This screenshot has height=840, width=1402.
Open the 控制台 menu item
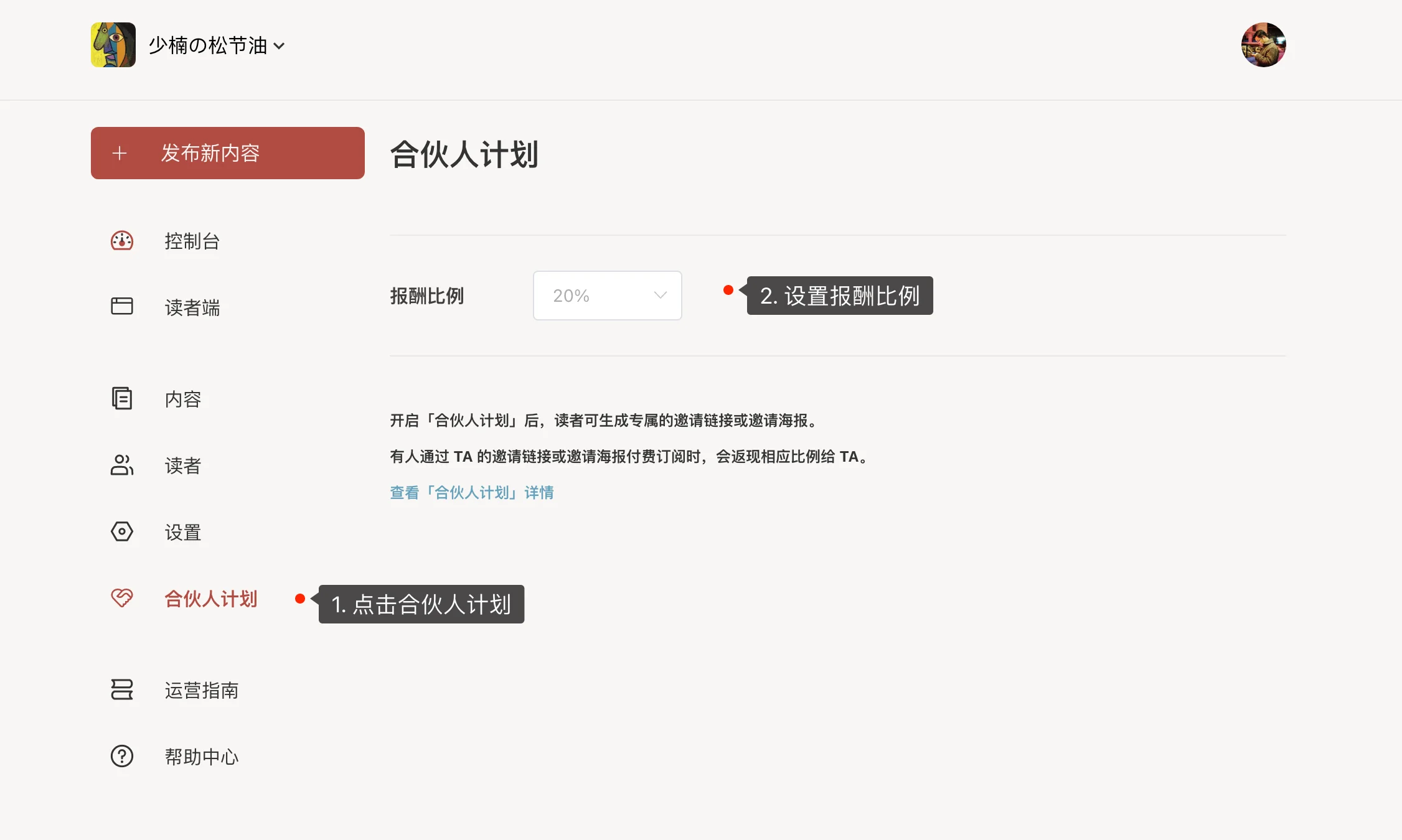point(192,241)
